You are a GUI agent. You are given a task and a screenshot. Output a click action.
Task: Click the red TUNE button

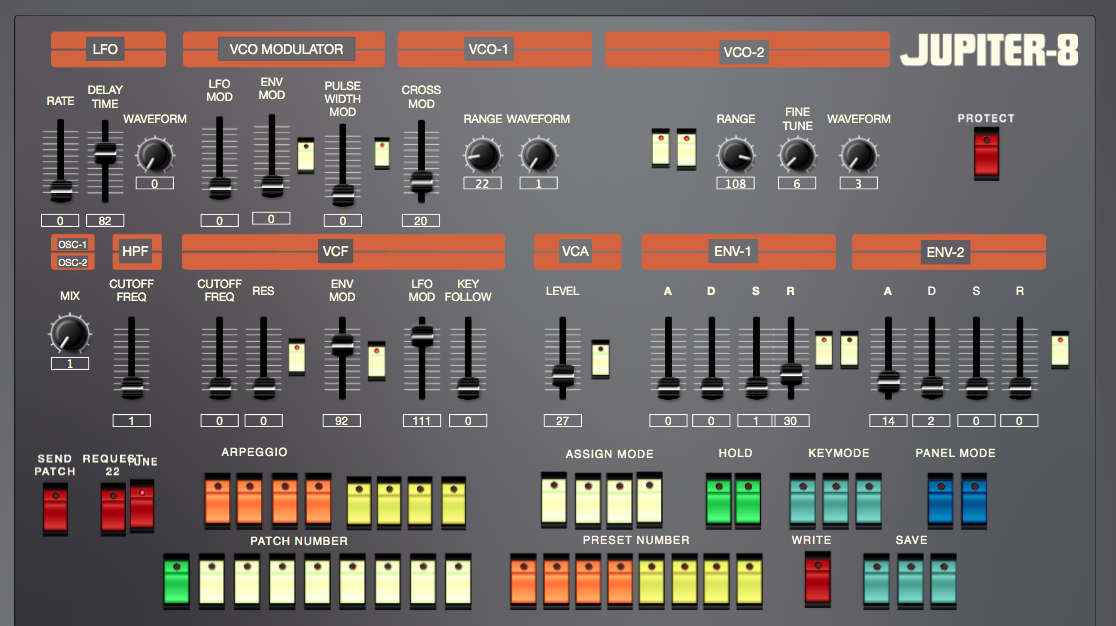142,505
